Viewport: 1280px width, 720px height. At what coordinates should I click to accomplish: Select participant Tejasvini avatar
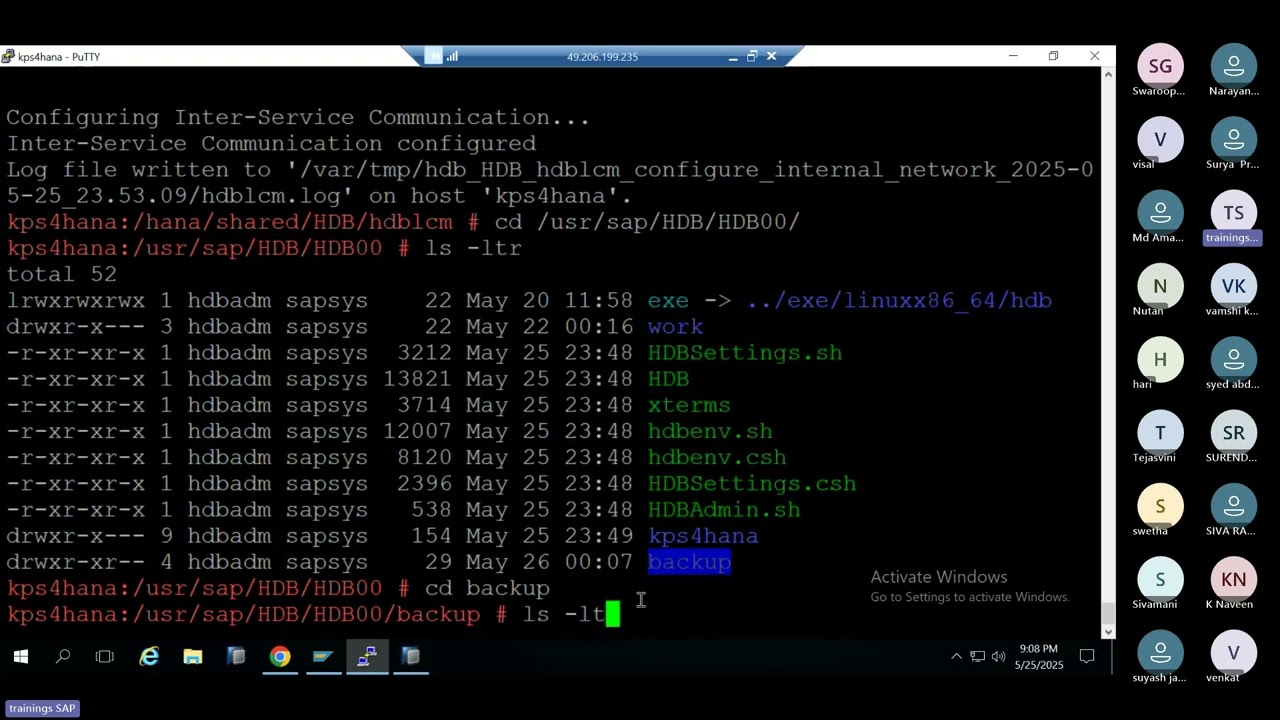[x=1160, y=433]
